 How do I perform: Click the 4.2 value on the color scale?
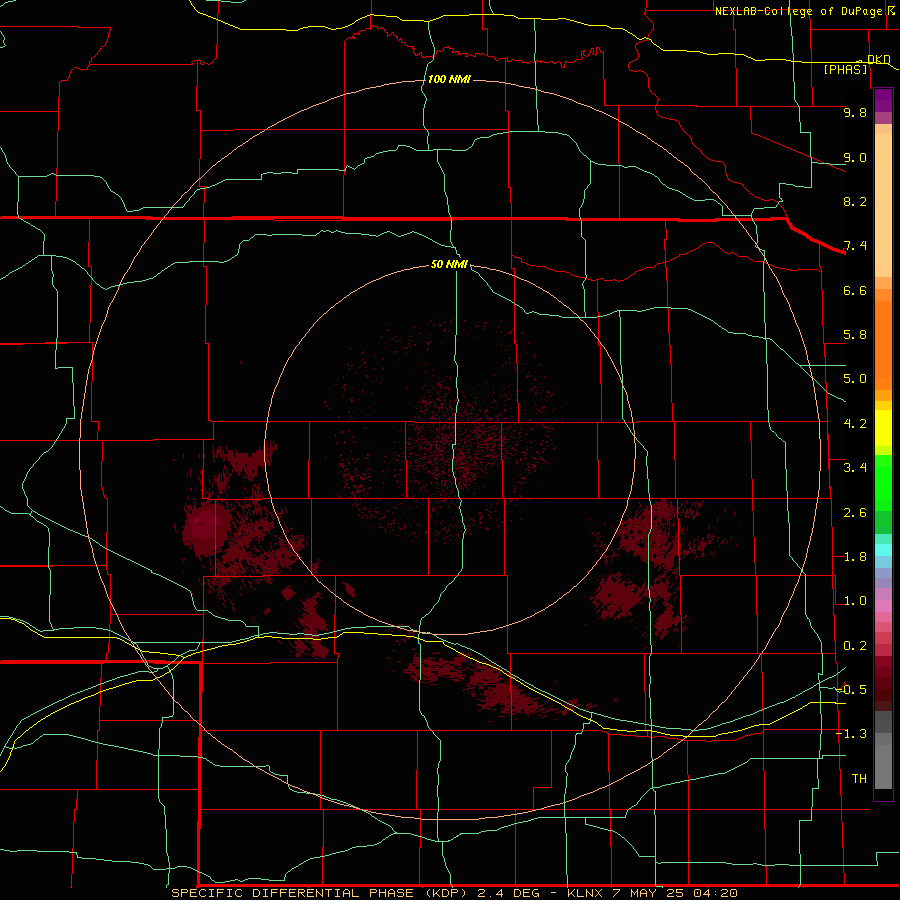(855, 424)
